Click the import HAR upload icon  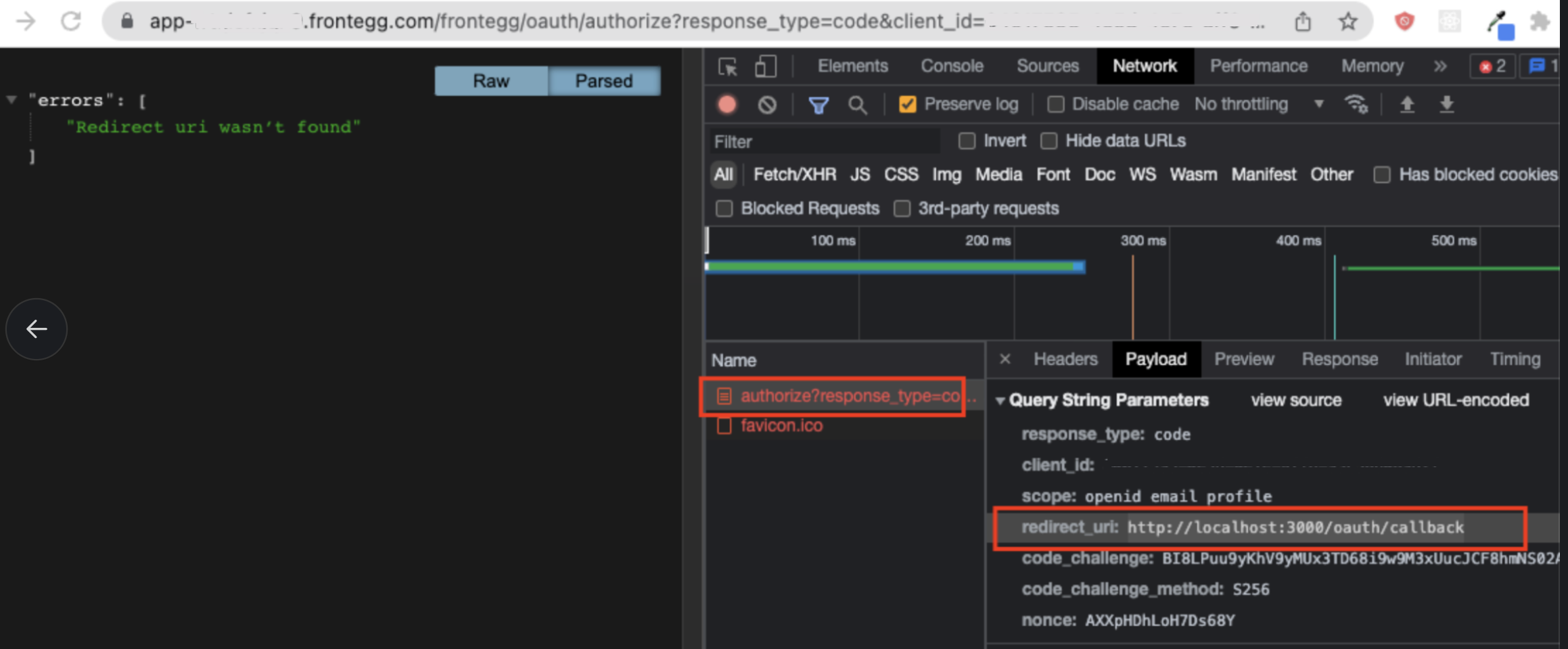coord(1407,104)
